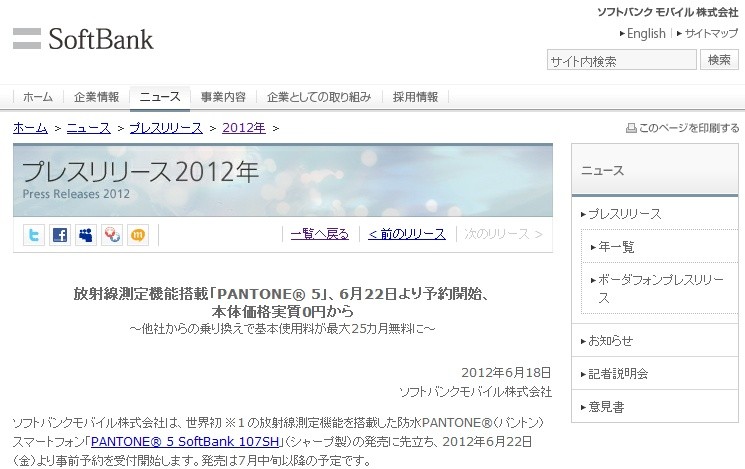Go to the 事業内容 menu item

coord(223,97)
